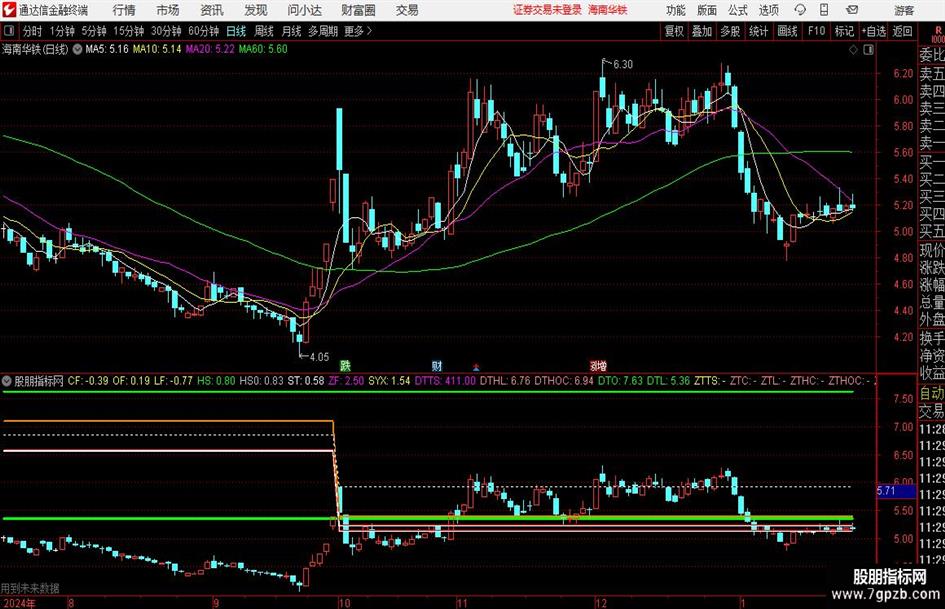Click the 6.30 high price label
The width and height of the screenshot is (945, 609).
pyautogui.click(x=623, y=65)
